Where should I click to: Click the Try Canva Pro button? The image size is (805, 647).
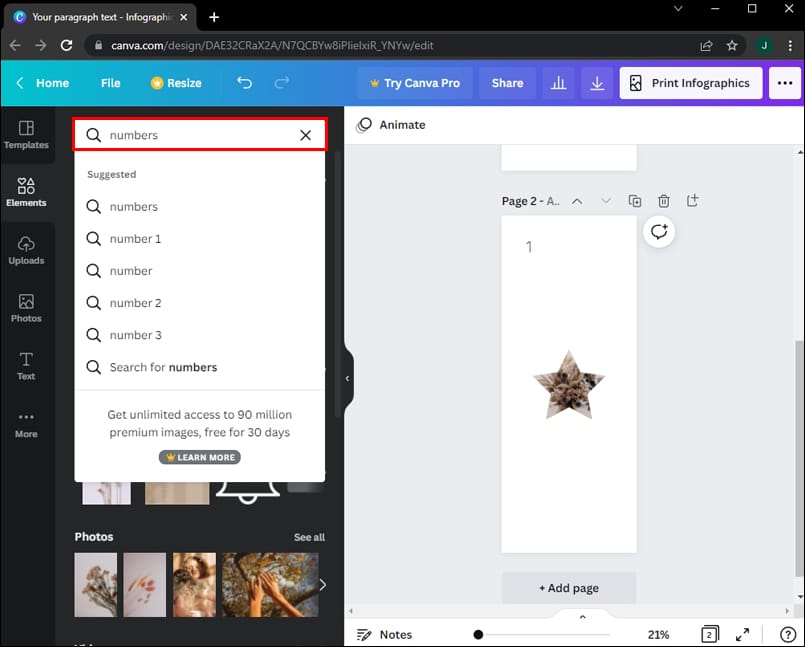click(415, 83)
